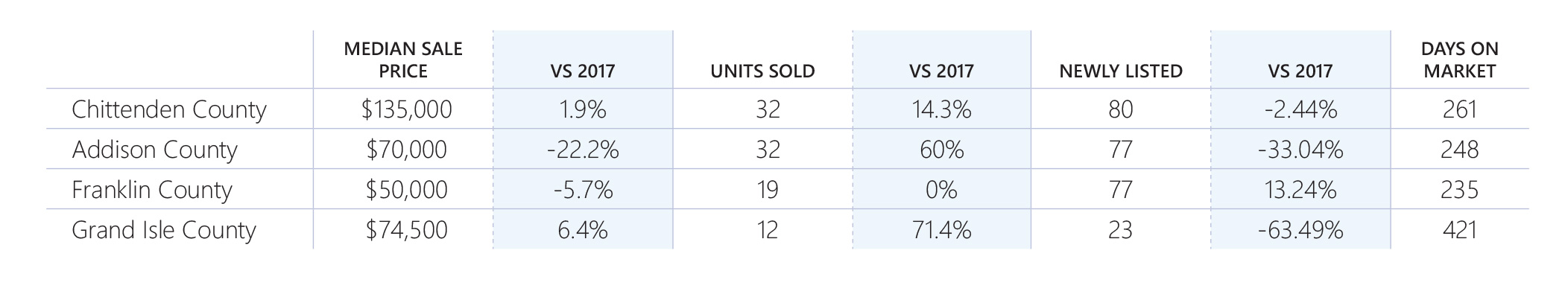Select the $70,000 median price cell
The height and width of the screenshot is (297, 1568).
point(406,150)
